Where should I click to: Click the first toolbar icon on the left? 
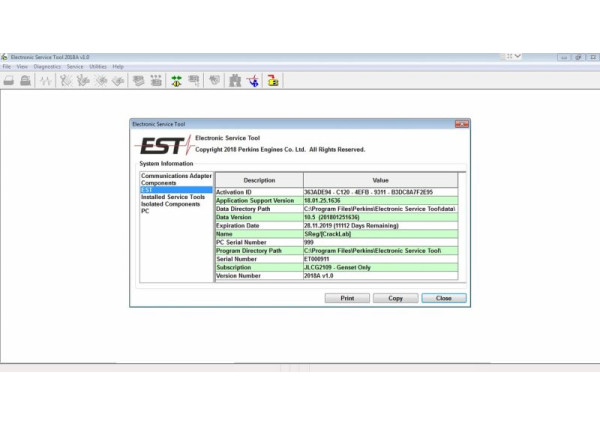pyautogui.click(x=8, y=80)
